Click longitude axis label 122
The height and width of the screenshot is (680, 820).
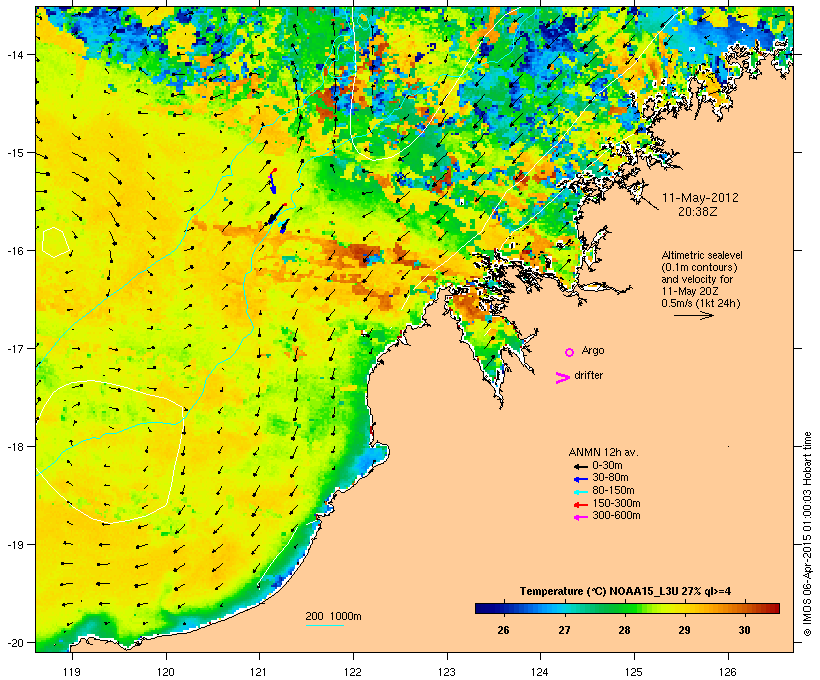click(353, 672)
